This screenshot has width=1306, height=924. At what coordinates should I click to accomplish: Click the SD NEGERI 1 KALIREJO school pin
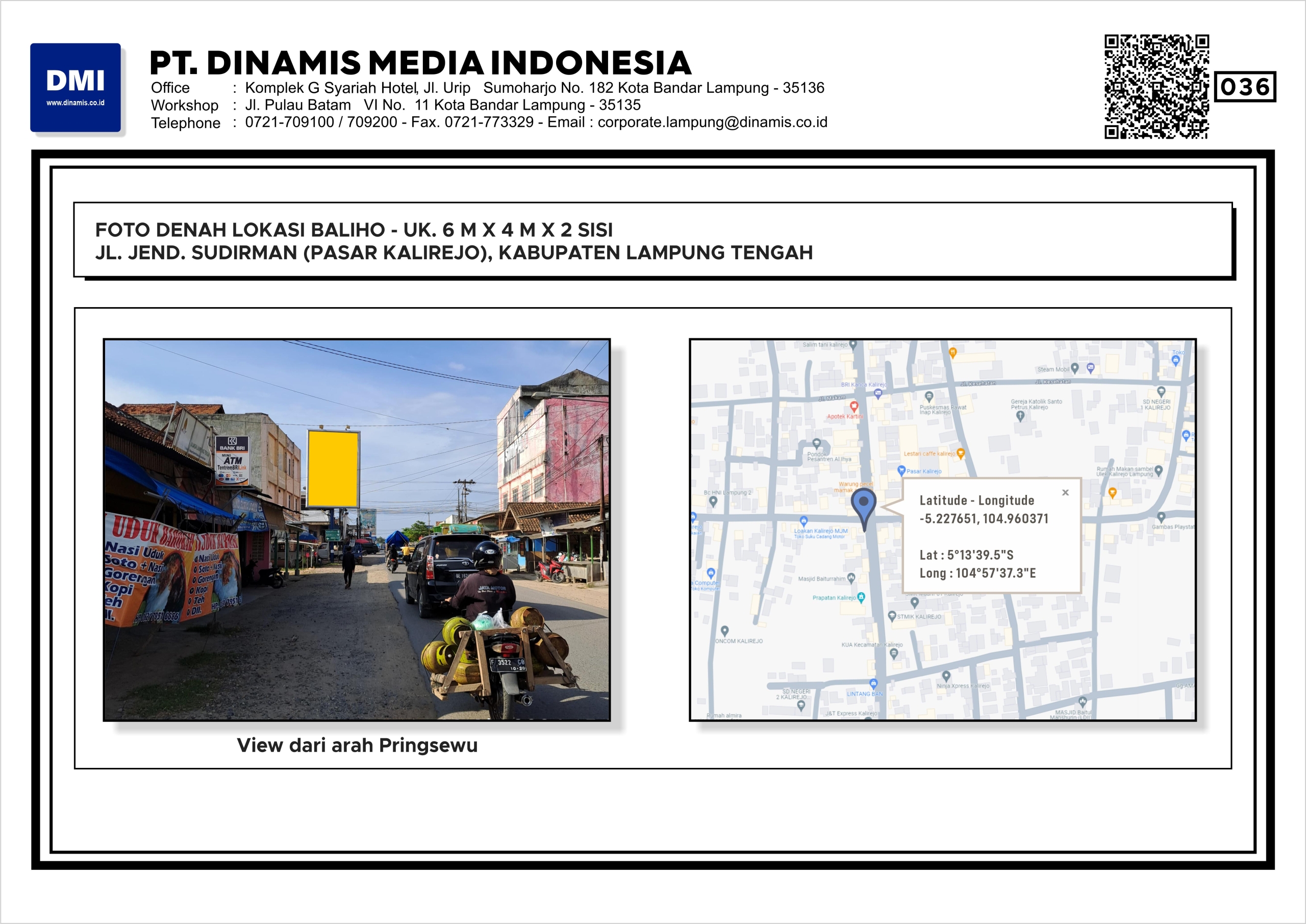1161,391
